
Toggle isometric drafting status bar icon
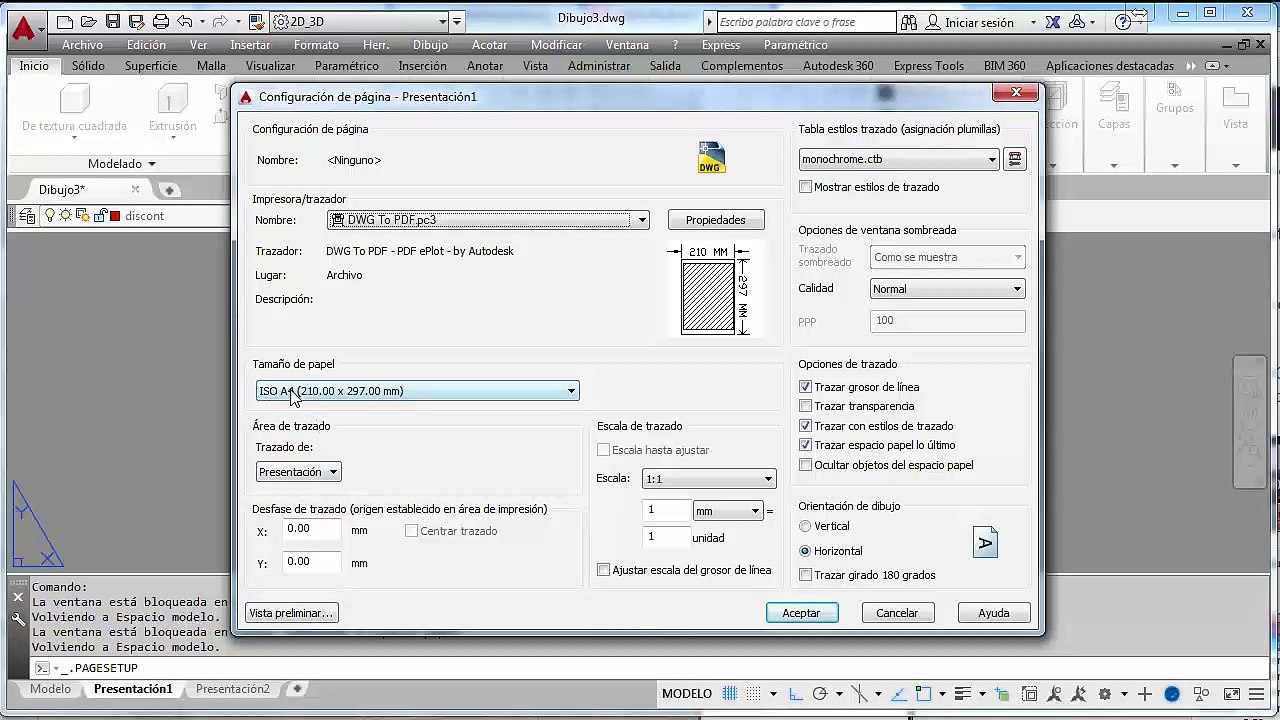tap(860, 694)
